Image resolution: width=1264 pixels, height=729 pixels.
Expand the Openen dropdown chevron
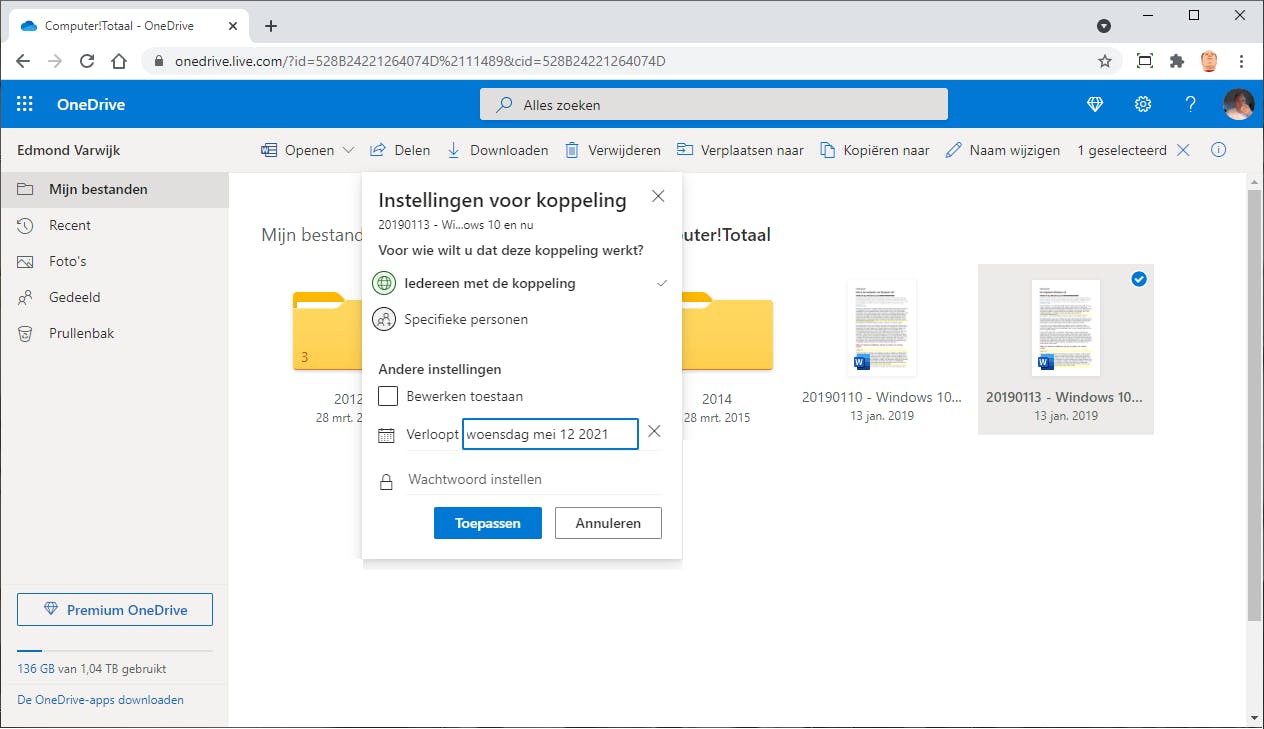click(x=348, y=150)
